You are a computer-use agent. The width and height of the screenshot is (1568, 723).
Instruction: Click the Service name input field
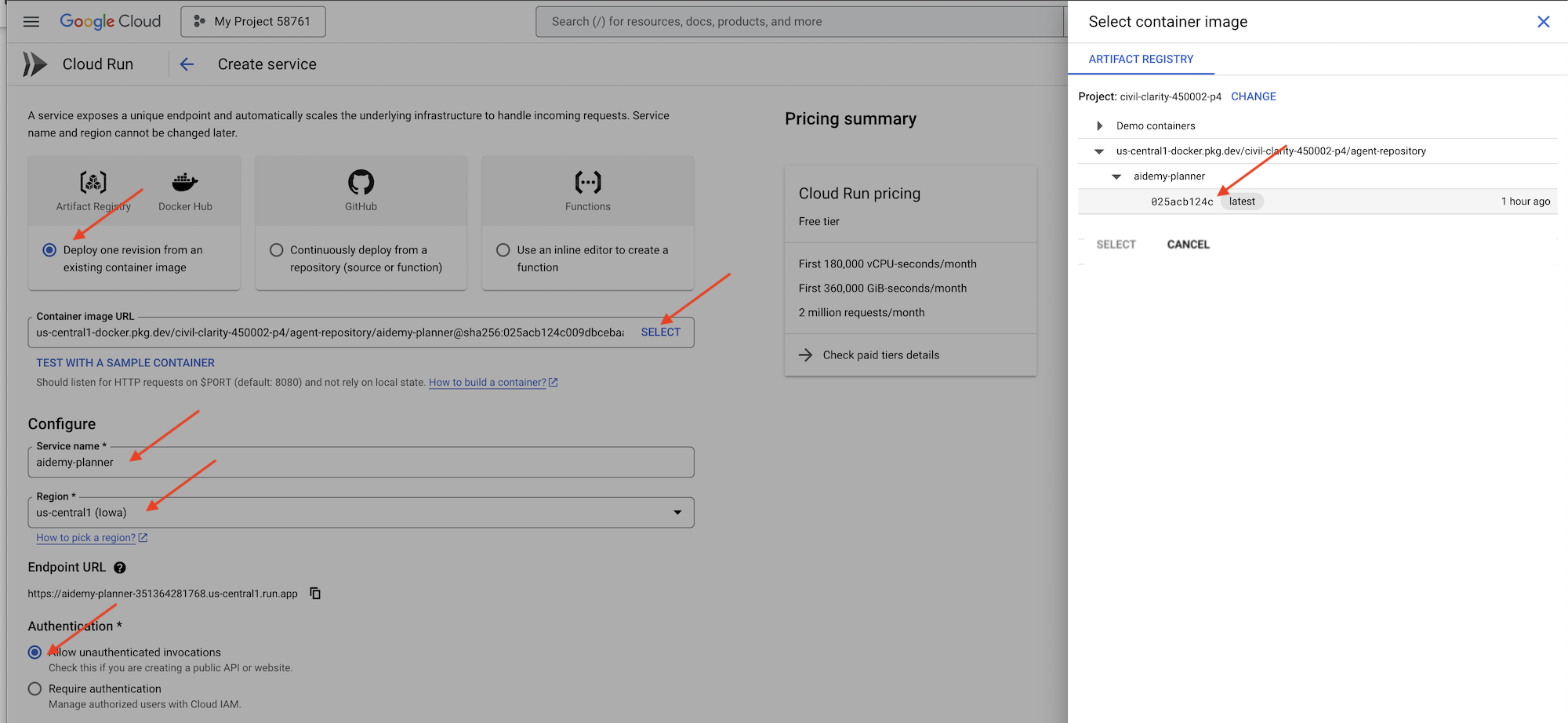click(361, 463)
